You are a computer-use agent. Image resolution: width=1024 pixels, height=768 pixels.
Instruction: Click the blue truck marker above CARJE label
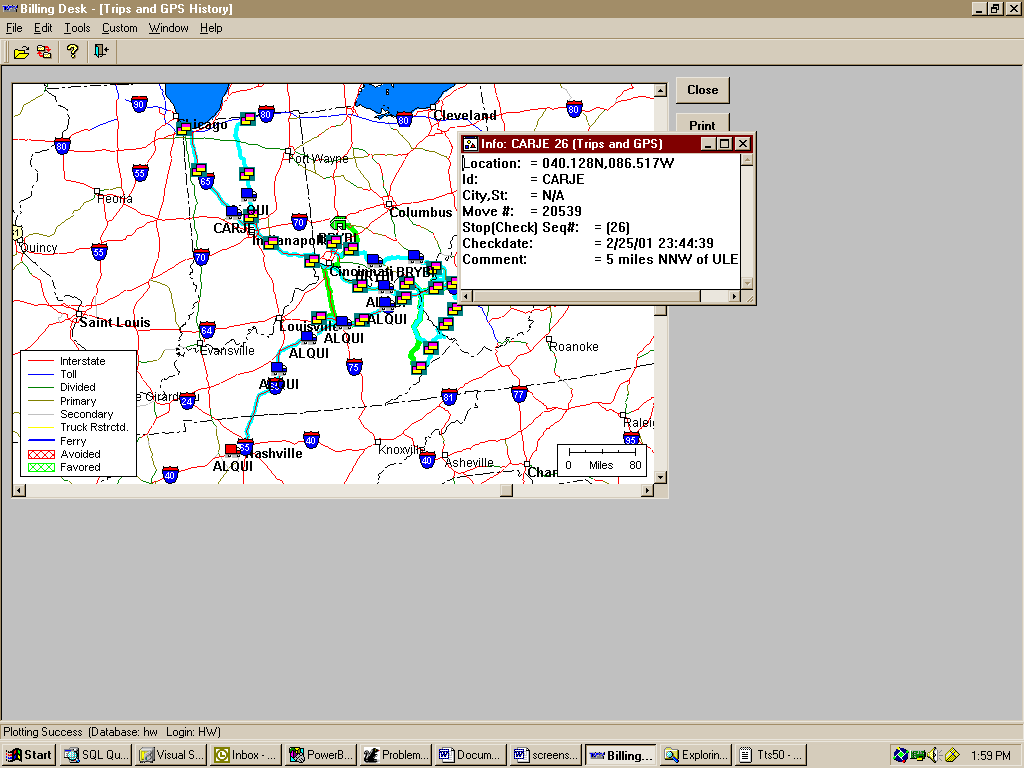tap(233, 212)
